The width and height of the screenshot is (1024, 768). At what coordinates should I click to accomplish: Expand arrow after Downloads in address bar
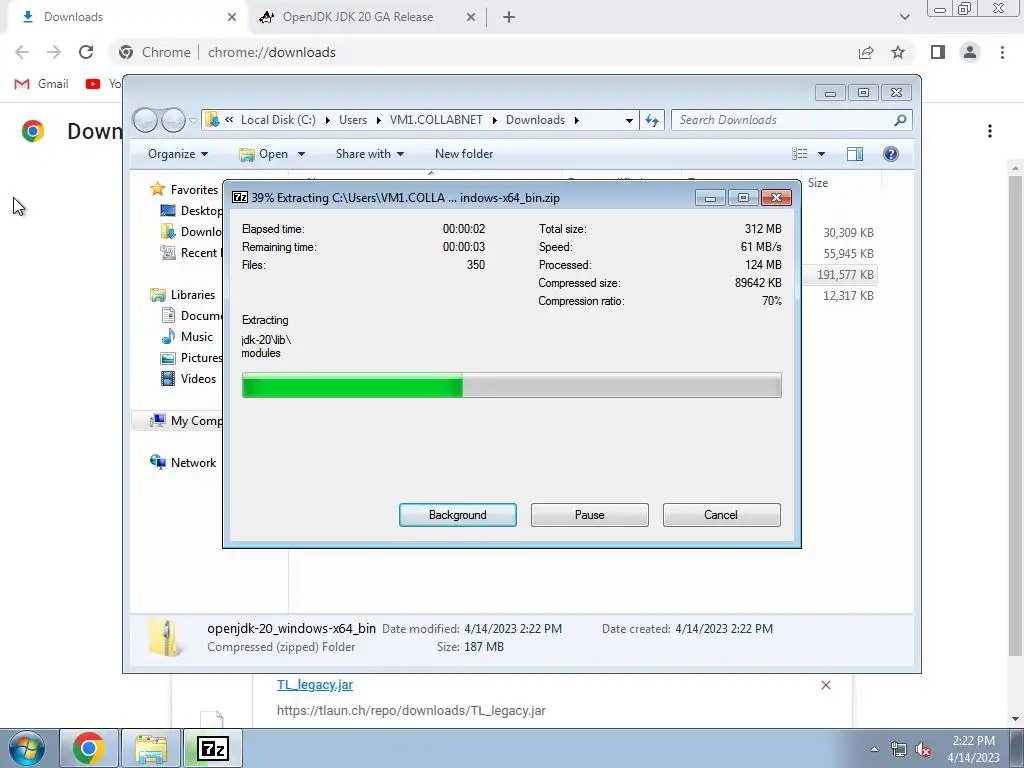[x=577, y=120]
